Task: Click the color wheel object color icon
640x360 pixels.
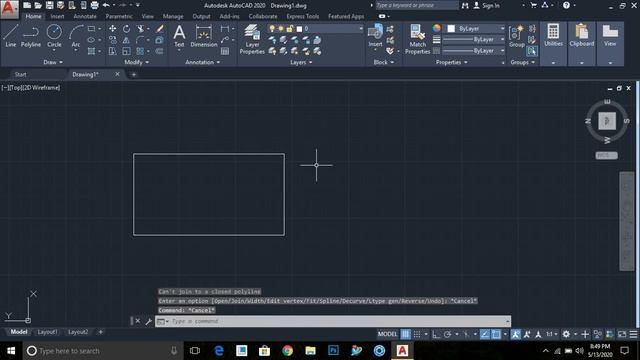Action: [436, 28]
